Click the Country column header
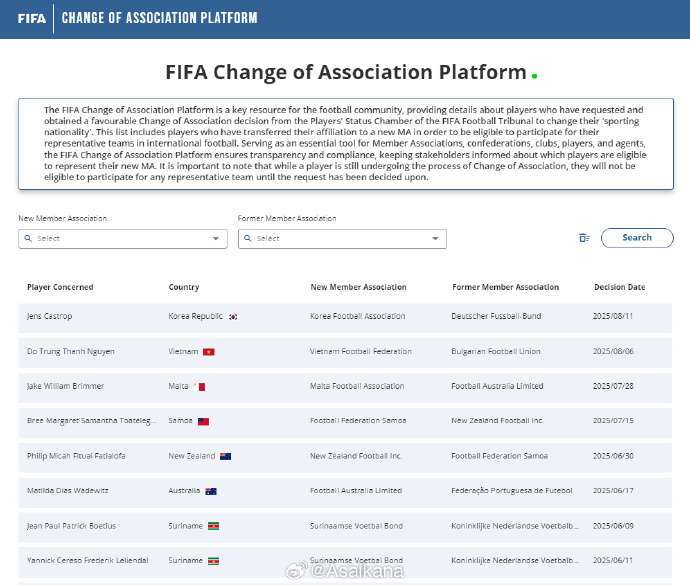This screenshot has width=690, height=585. (x=184, y=287)
